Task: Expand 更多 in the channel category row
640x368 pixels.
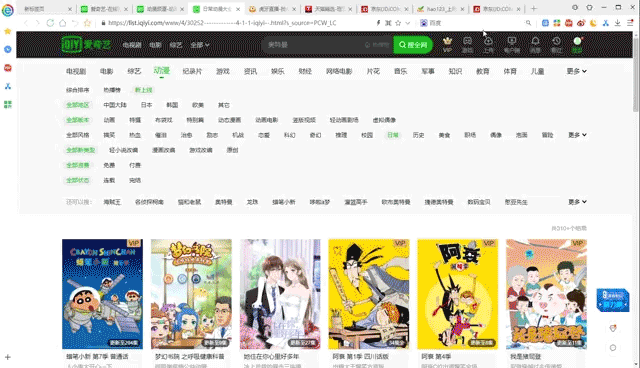Action: pos(576,71)
